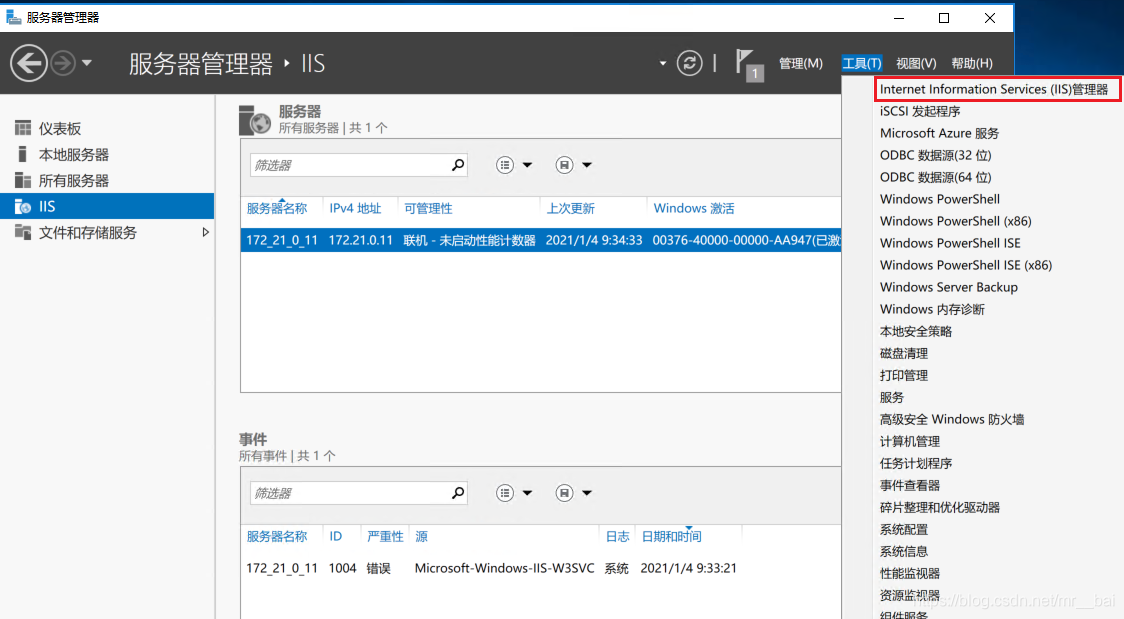Screen dimensions: 1124x619
Task: Open the navigation history dropdown arrow
Action: click(87, 63)
